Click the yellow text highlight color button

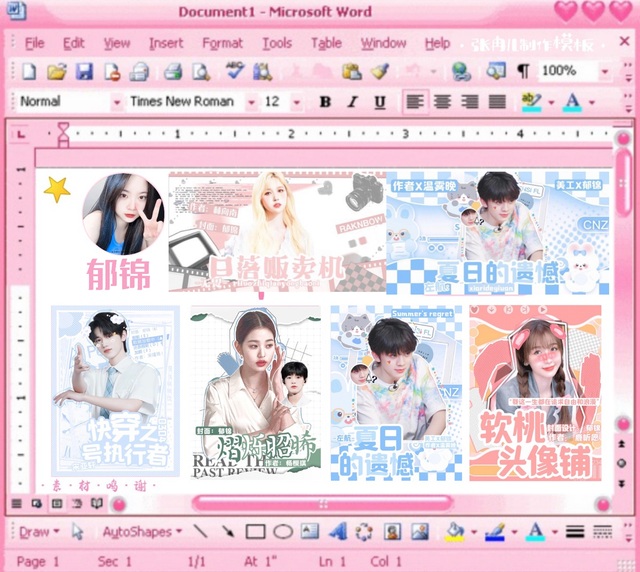[529, 102]
